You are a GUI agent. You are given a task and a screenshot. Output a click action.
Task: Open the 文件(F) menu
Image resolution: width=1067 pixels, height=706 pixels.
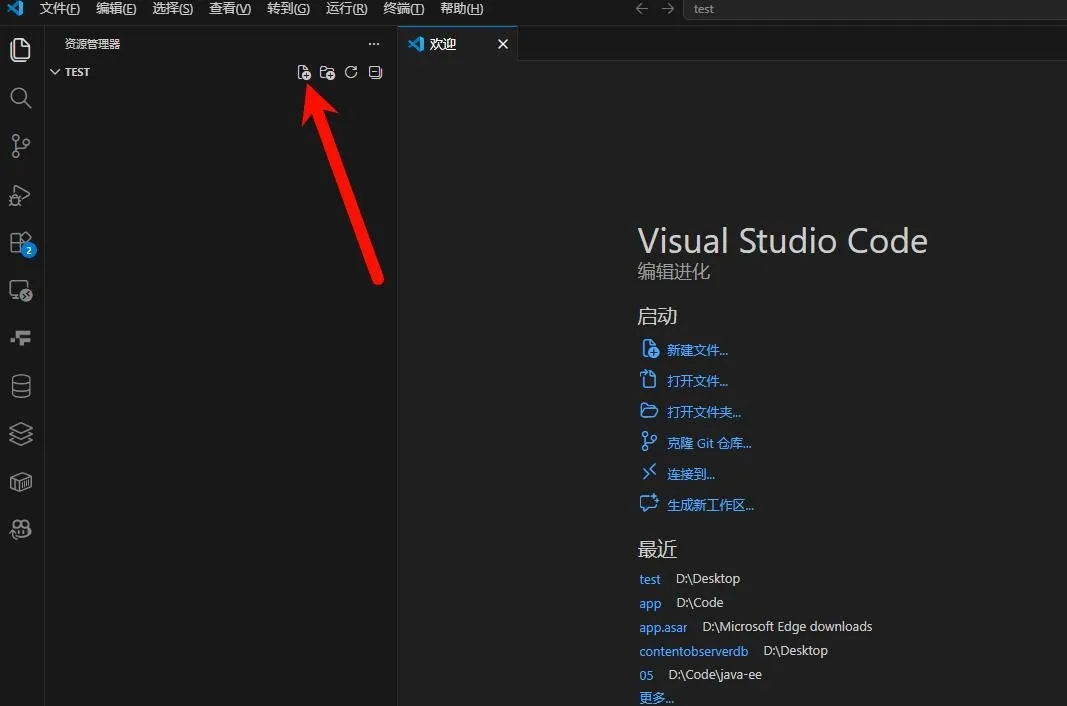(59, 9)
